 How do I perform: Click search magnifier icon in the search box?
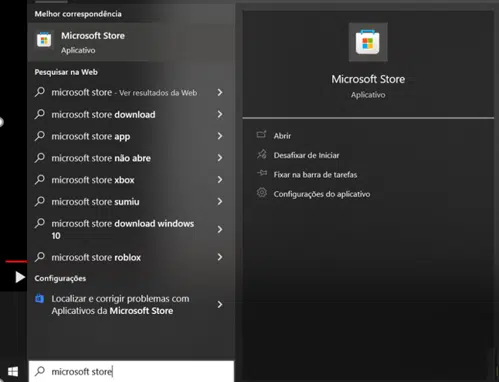pos(40,371)
